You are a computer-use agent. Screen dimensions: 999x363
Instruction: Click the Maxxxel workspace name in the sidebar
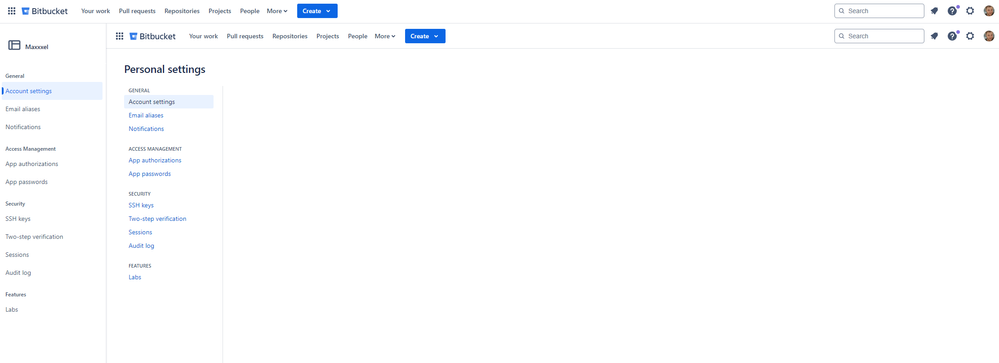tap(36, 46)
